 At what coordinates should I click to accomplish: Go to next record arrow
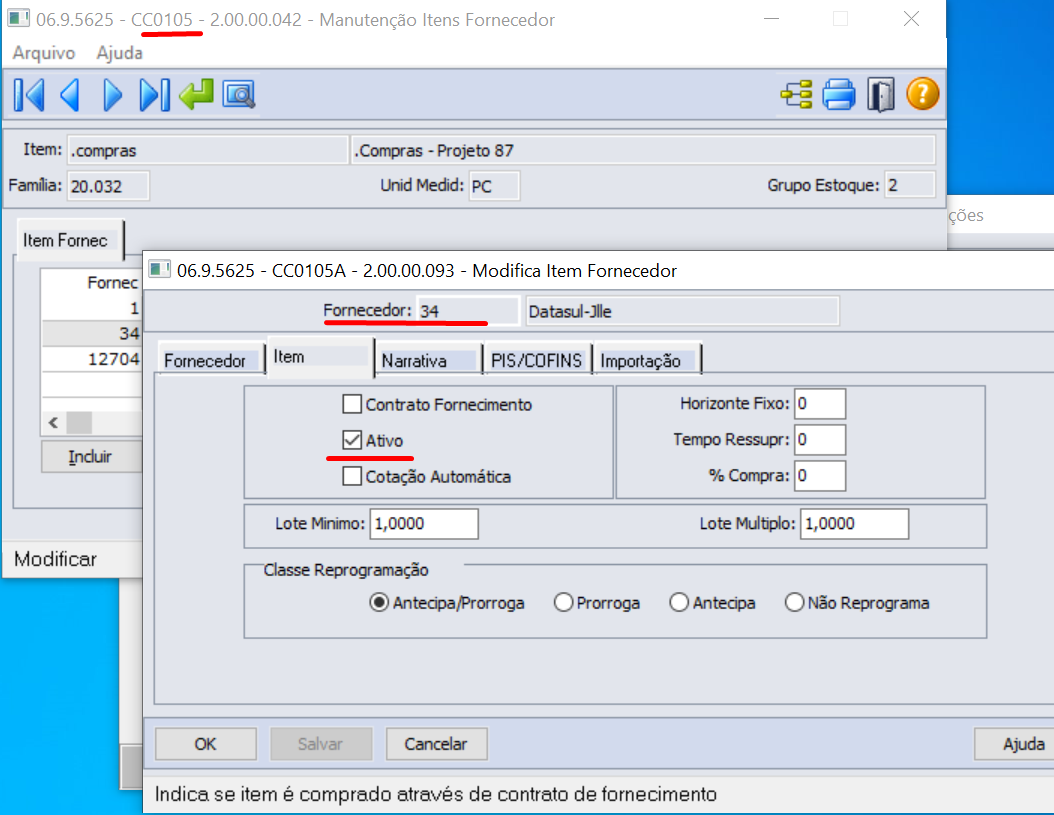coord(112,95)
